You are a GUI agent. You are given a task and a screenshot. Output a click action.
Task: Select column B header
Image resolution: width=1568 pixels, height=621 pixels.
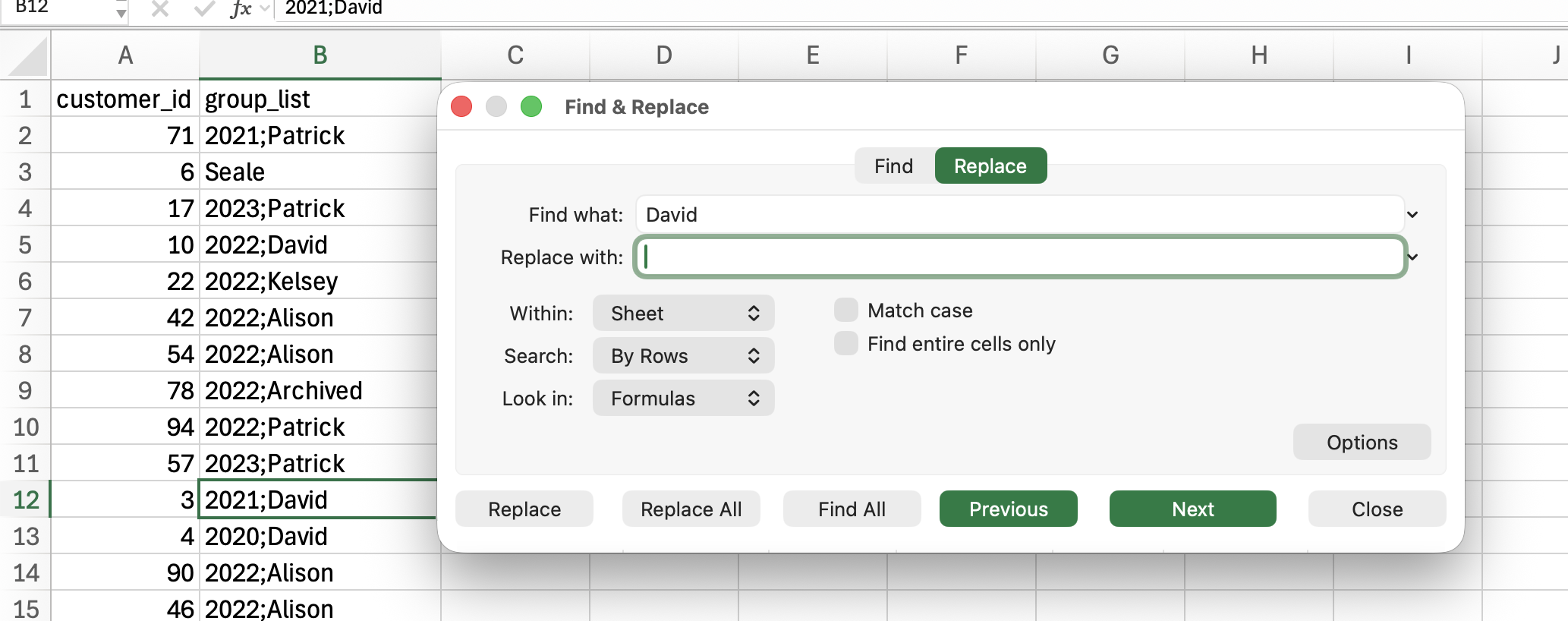click(x=320, y=55)
